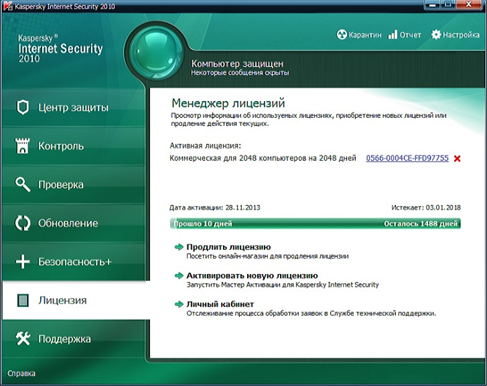Switch to the Контроль section
The width and height of the screenshot is (487, 386).
click(74, 146)
